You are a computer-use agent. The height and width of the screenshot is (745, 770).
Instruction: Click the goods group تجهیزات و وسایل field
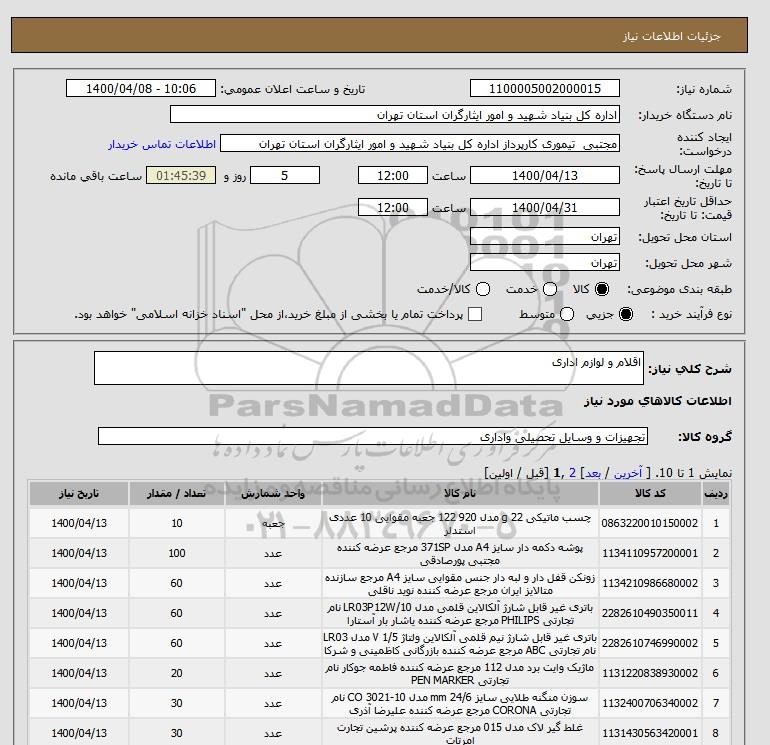pos(373,436)
